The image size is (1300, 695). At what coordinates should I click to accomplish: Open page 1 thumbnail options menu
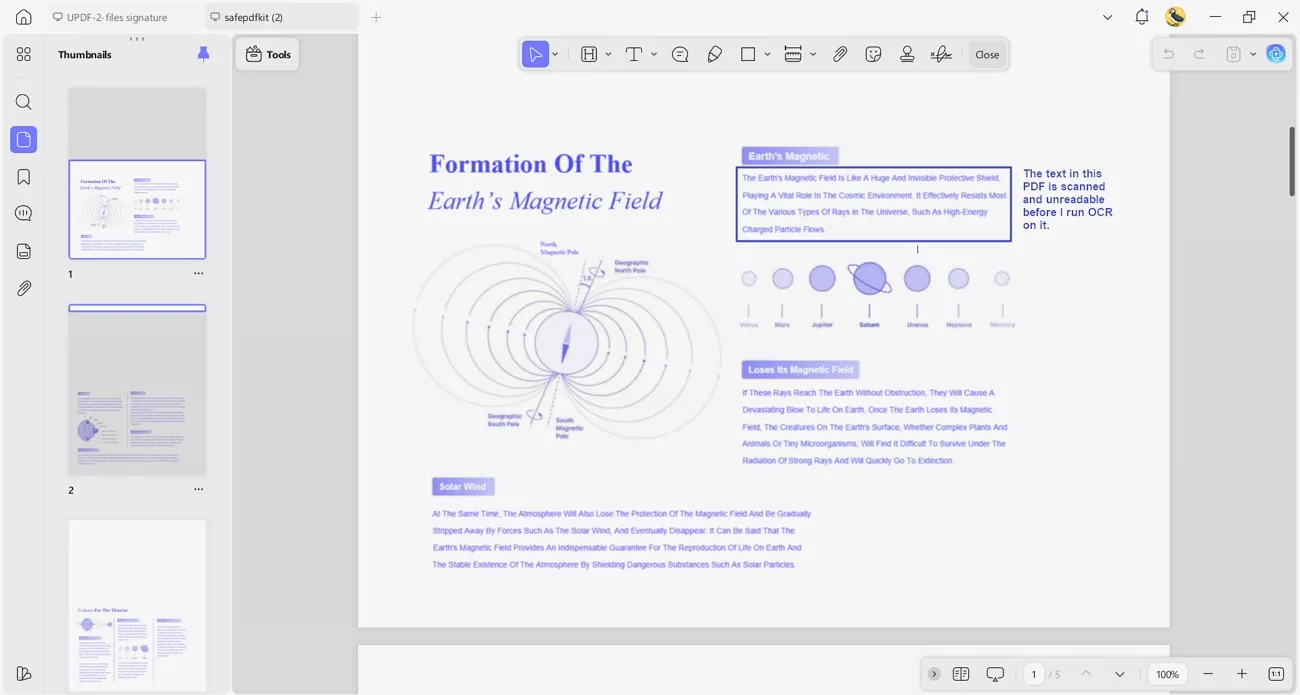coord(198,273)
